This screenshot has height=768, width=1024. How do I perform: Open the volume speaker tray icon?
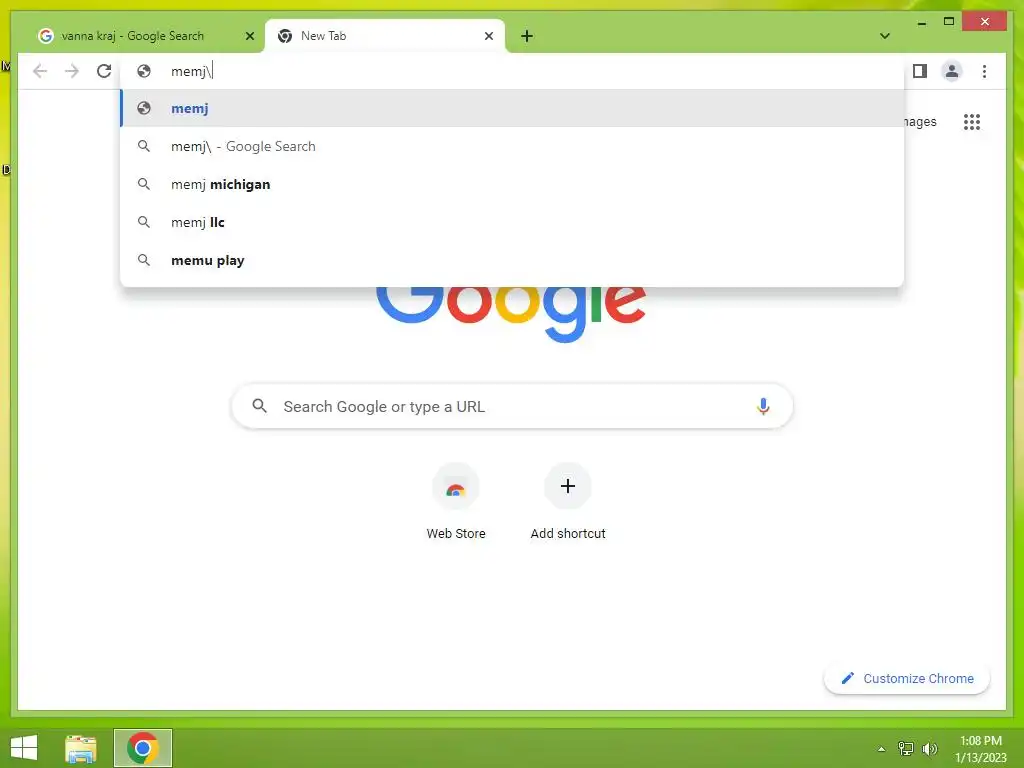929,749
